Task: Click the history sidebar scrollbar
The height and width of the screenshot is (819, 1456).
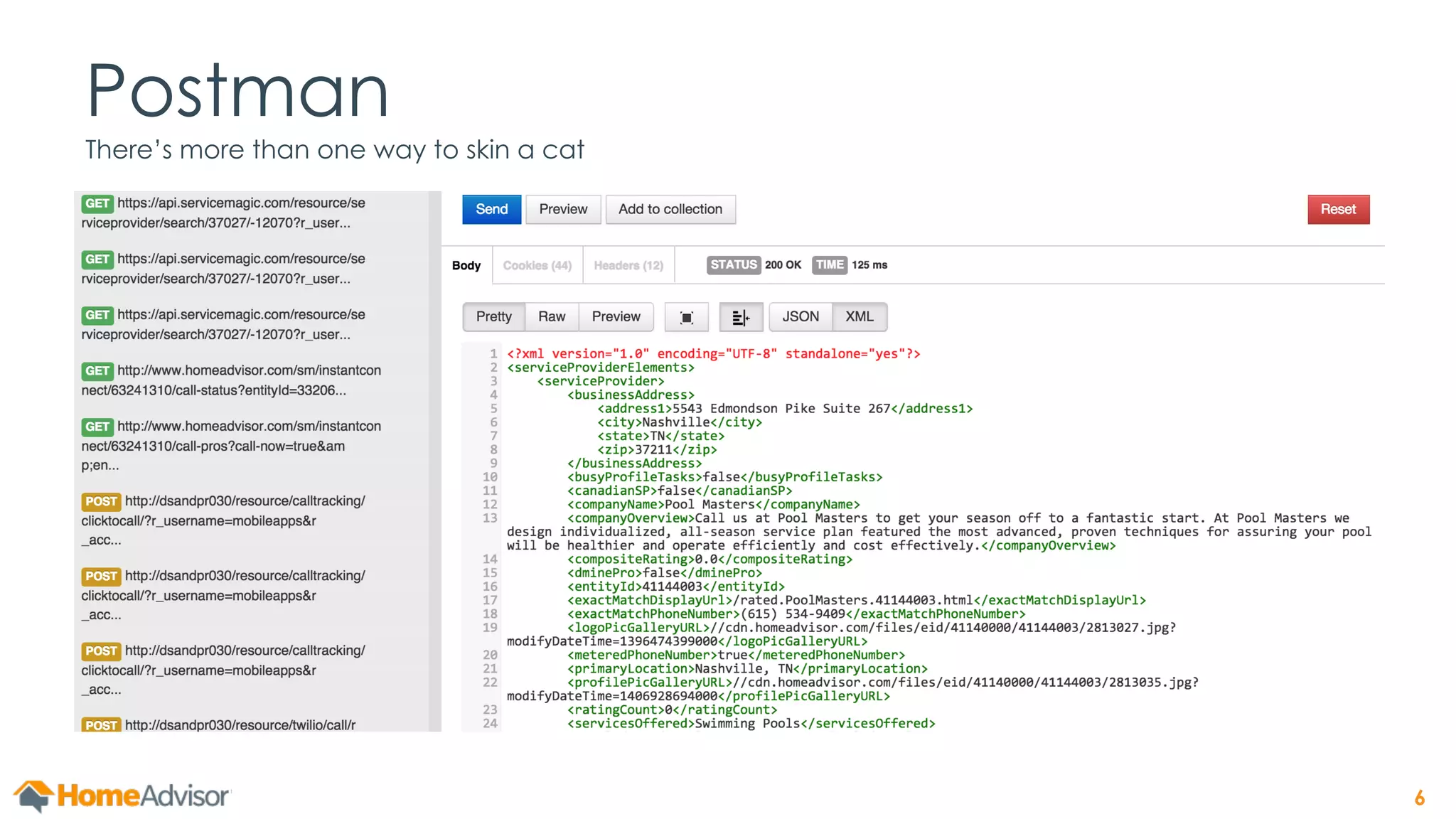Action: (434, 461)
